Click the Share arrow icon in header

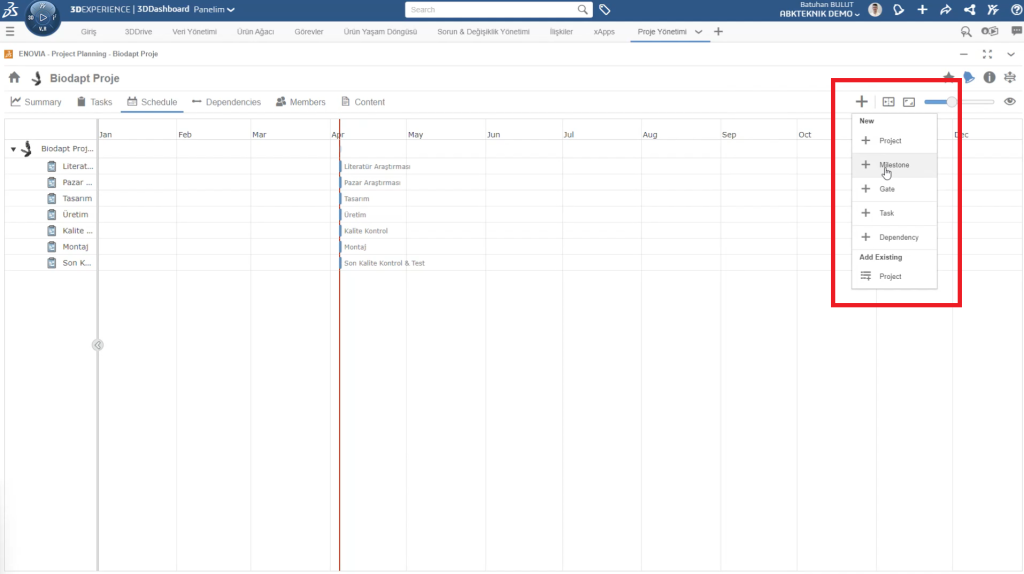click(945, 10)
